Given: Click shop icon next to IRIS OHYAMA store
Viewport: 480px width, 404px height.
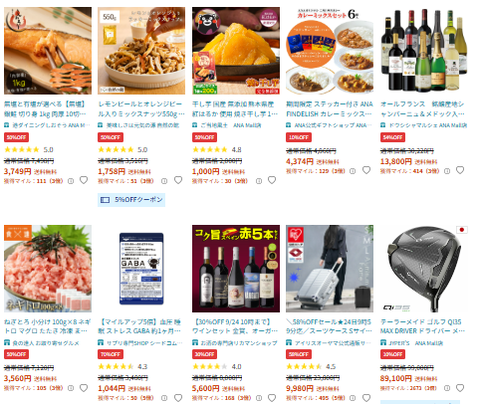Looking at the screenshot, I should [x=289, y=343].
